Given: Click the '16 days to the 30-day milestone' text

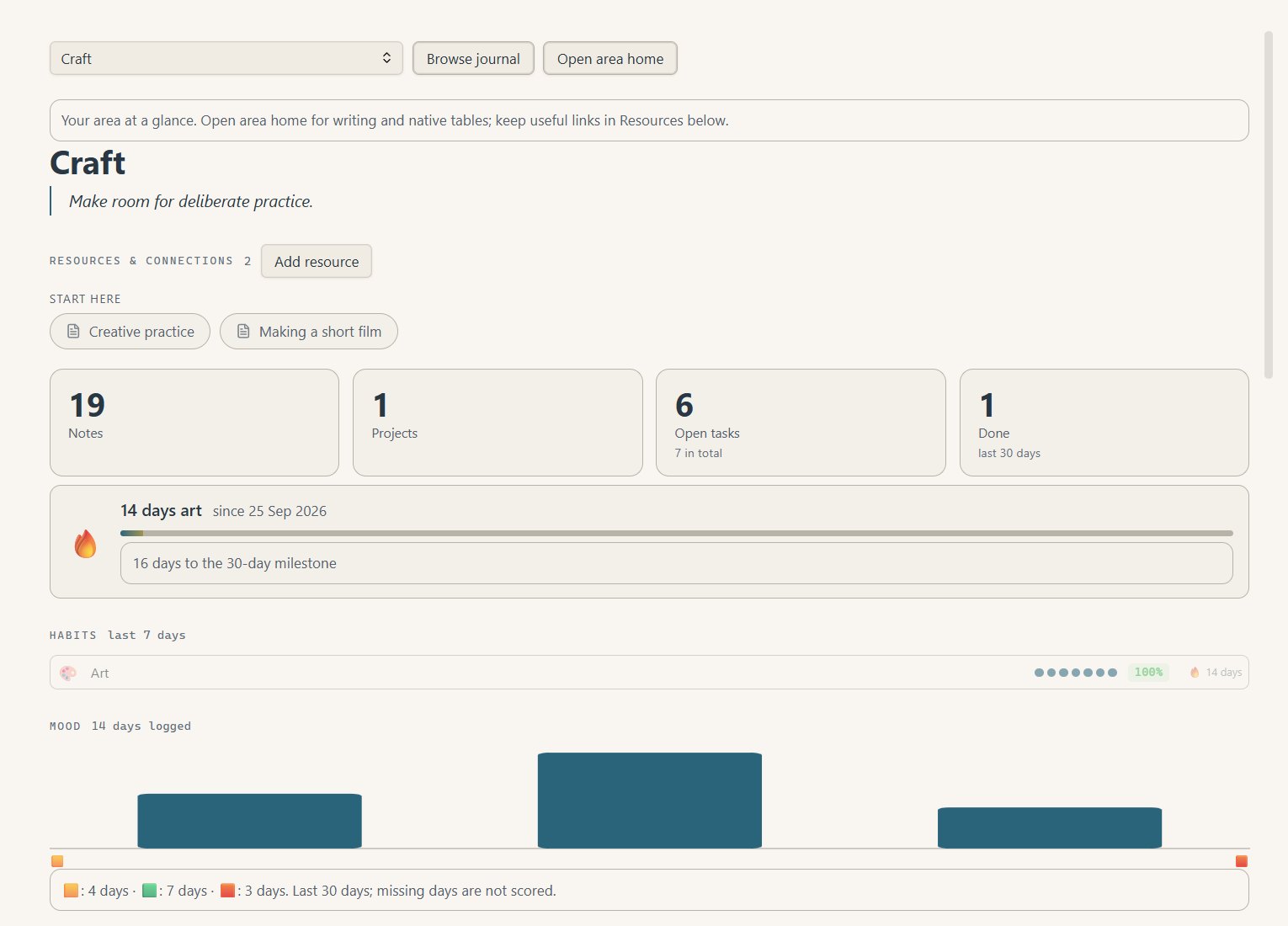Looking at the screenshot, I should (x=235, y=563).
